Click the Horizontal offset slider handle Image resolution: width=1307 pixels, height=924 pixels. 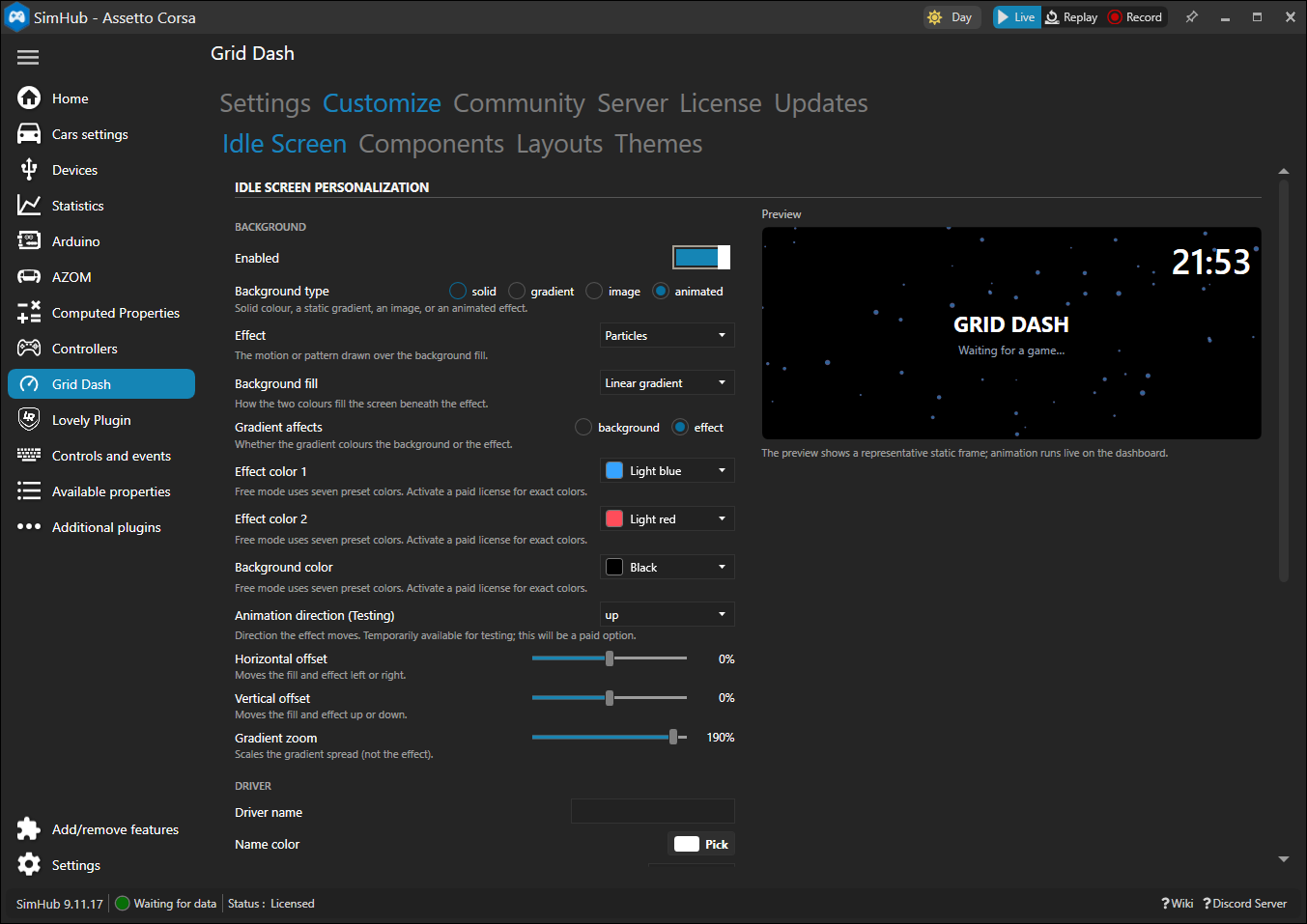610,658
